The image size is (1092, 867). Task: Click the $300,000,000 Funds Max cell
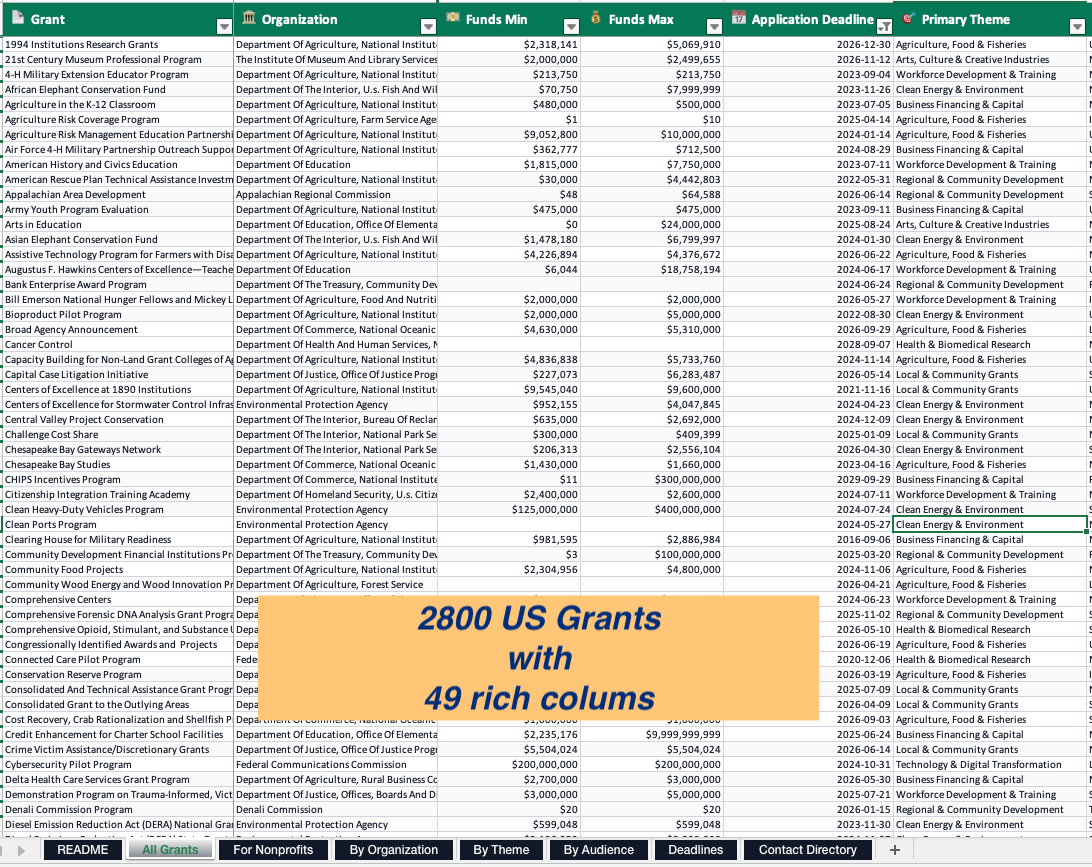point(652,480)
